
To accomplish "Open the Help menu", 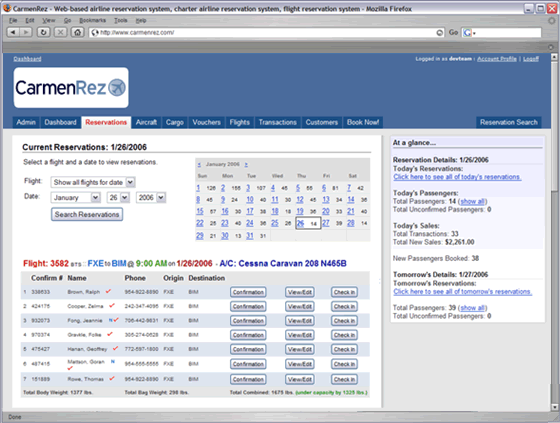I will point(141,20).
